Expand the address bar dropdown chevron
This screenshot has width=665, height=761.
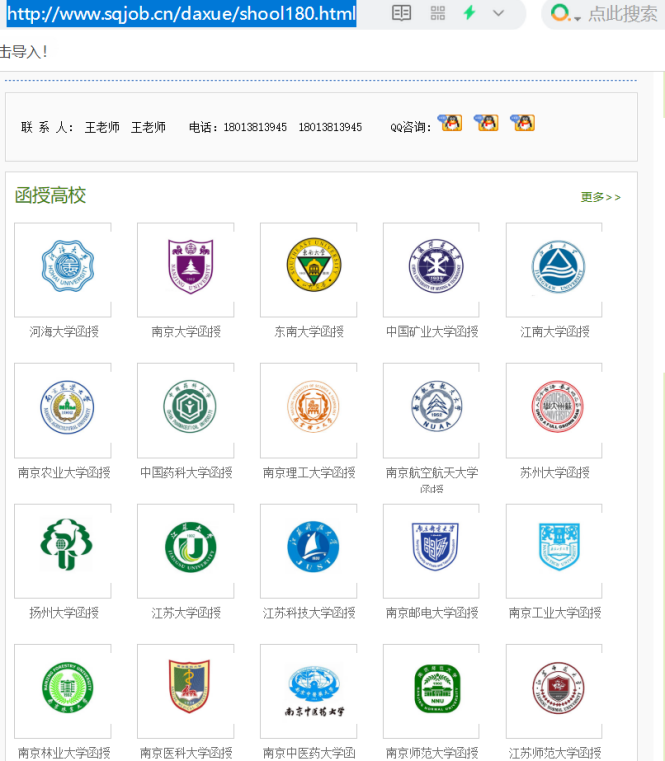pyautogui.click(x=498, y=13)
